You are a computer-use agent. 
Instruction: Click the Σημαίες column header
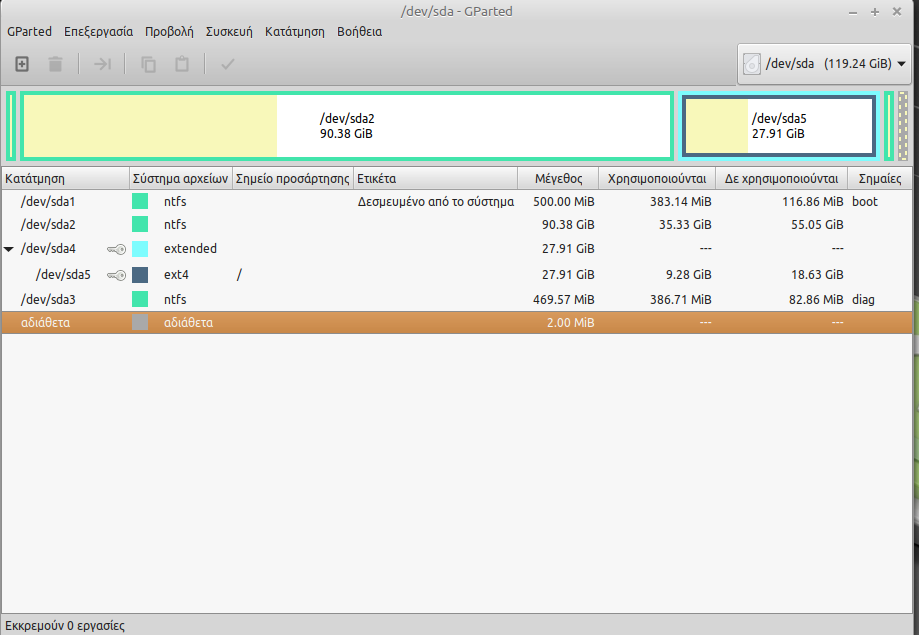click(x=880, y=178)
